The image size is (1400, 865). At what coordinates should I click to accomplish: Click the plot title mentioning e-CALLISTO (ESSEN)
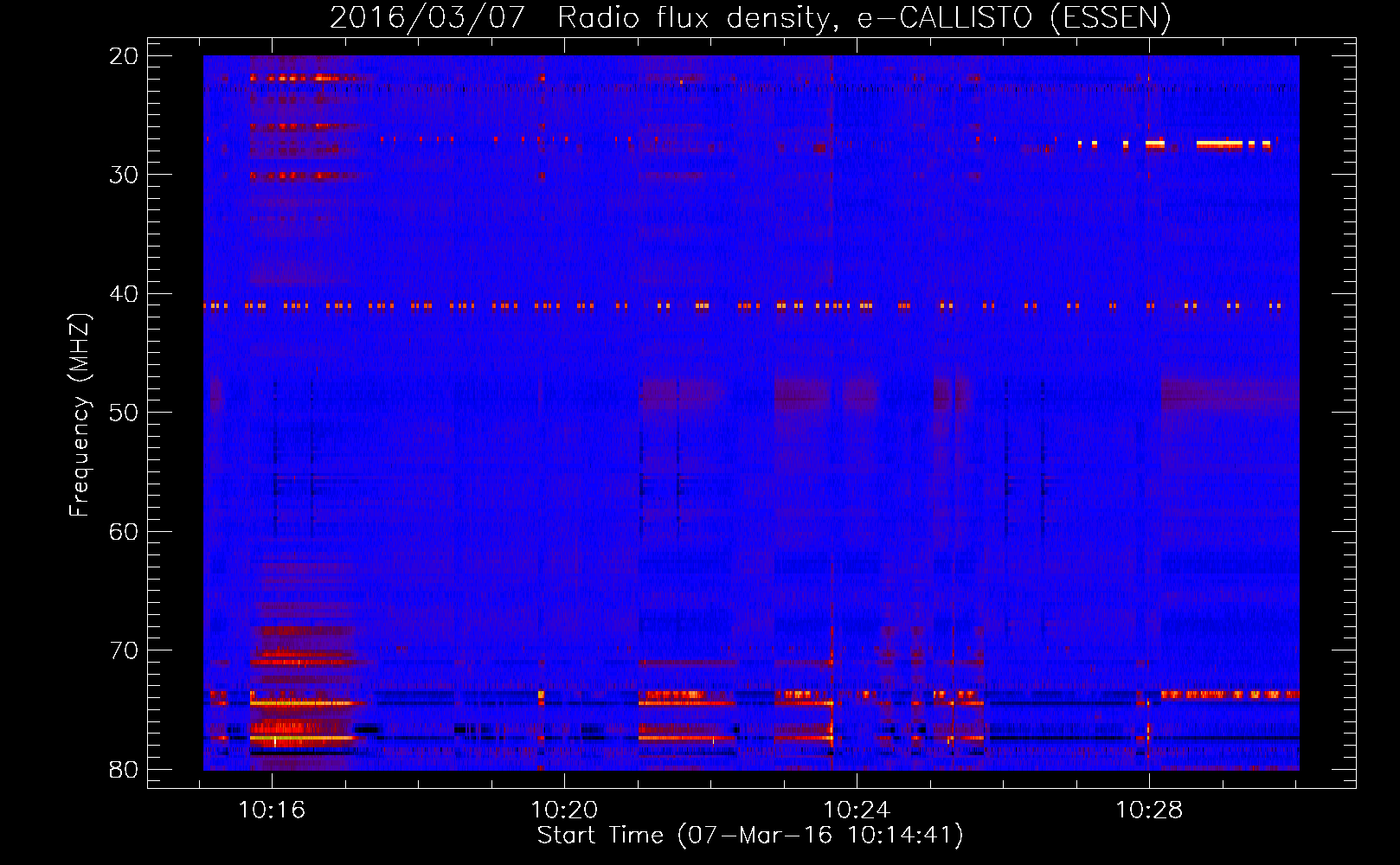[x=750, y=17]
